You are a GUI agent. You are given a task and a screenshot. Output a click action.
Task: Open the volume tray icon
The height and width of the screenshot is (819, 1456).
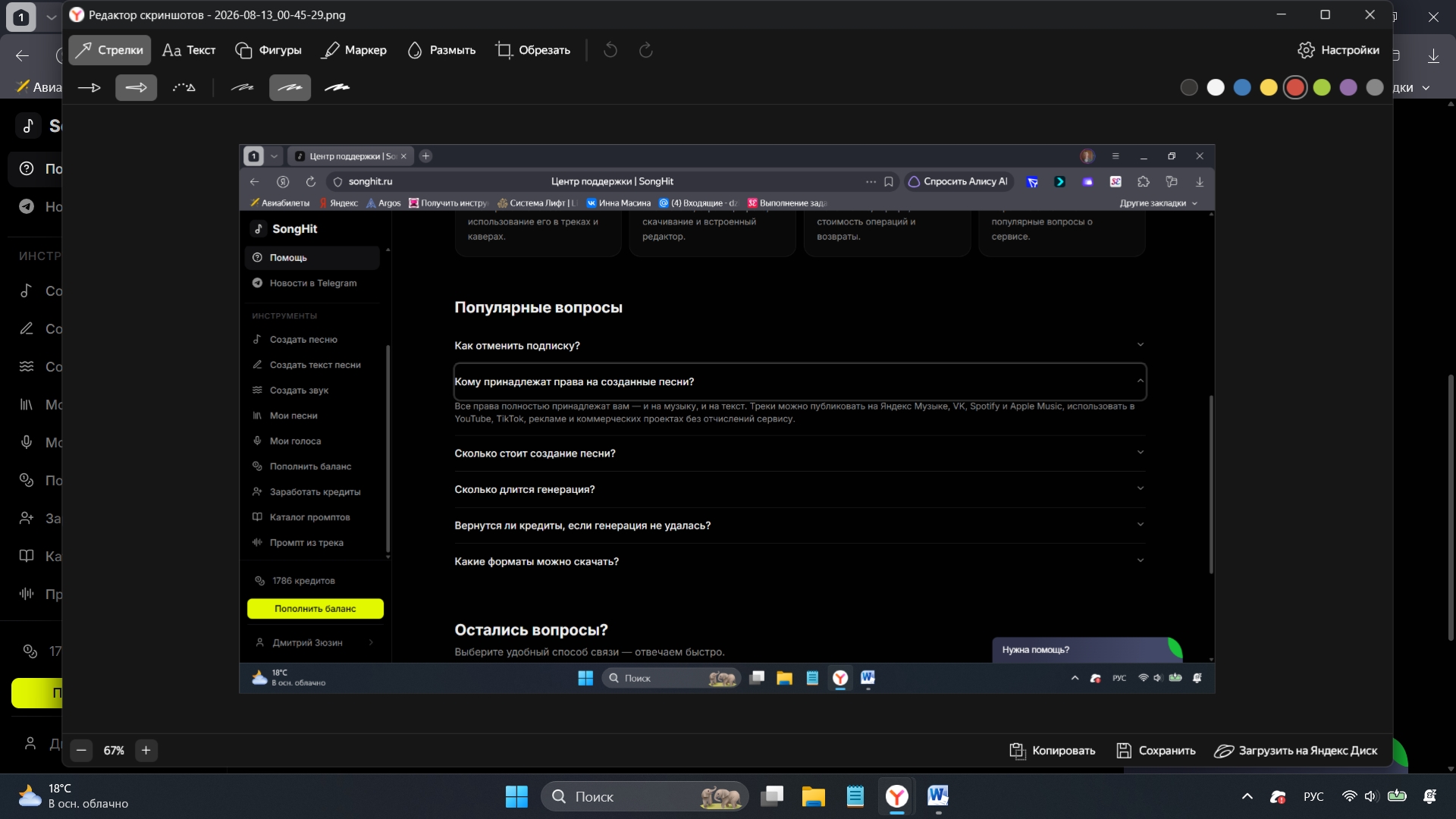(x=1371, y=796)
